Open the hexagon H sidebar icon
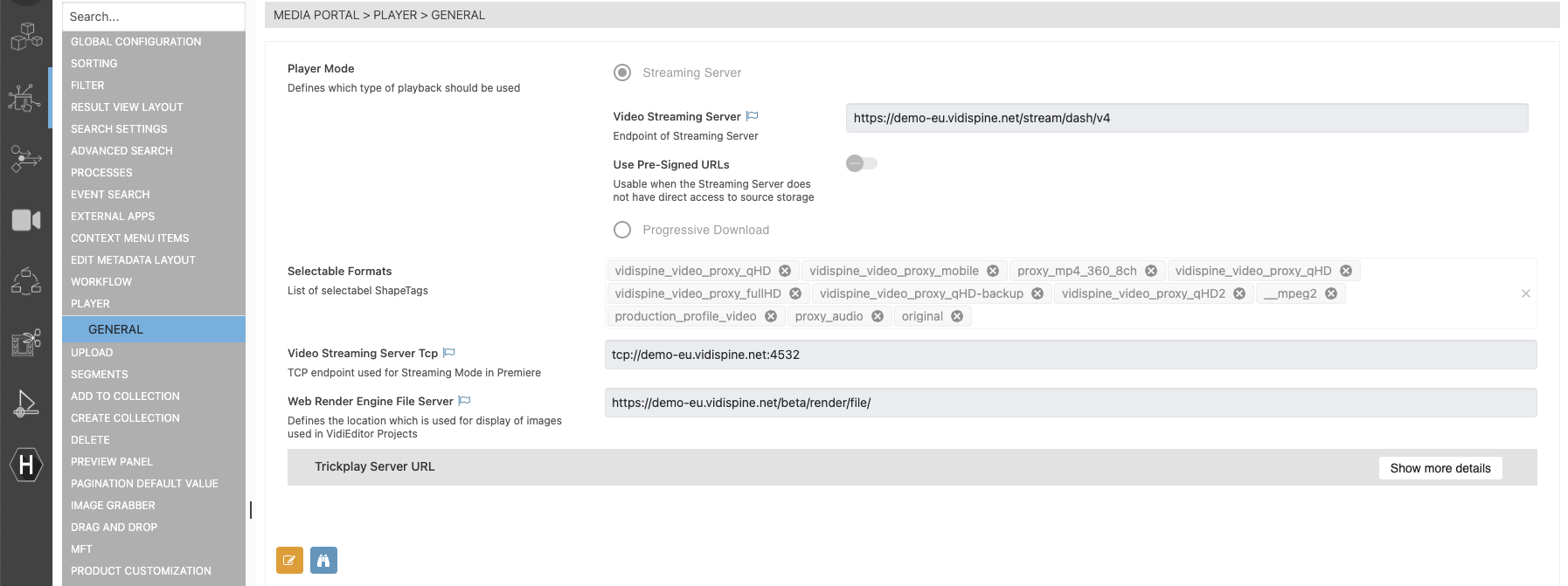This screenshot has width=1568, height=586. pos(25,465)
